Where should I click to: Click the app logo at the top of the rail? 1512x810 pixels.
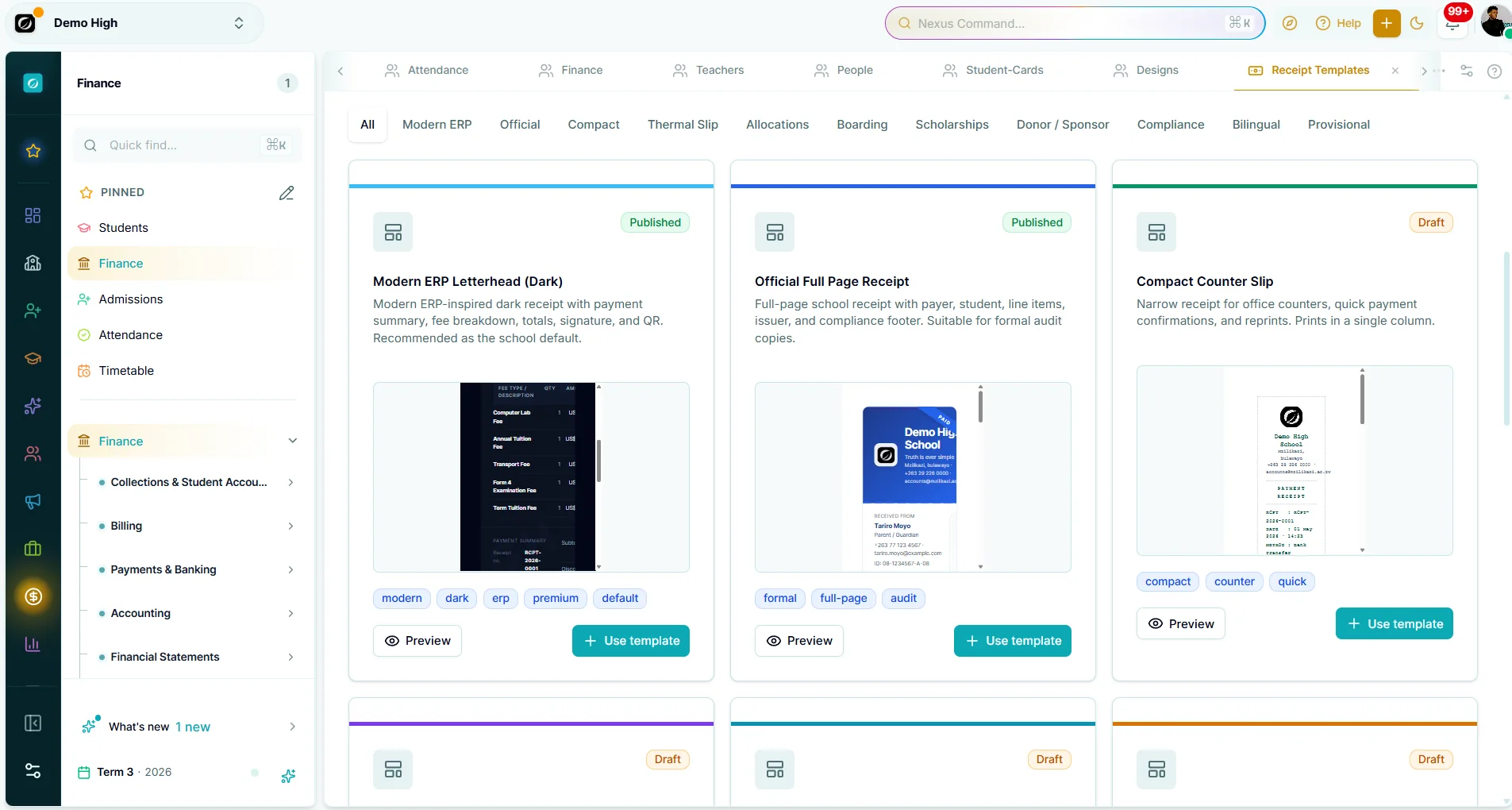(x=33, y=83)
